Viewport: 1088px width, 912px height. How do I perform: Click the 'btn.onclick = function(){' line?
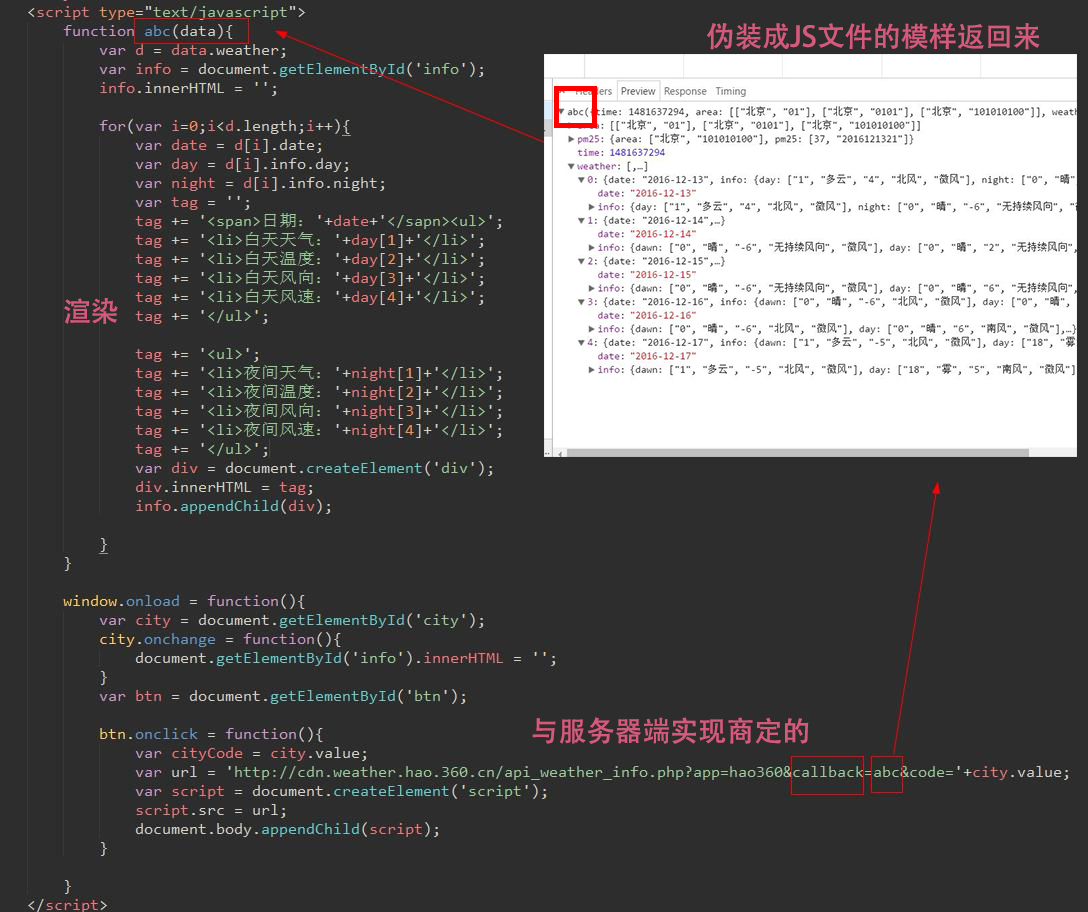click(211, 734)
